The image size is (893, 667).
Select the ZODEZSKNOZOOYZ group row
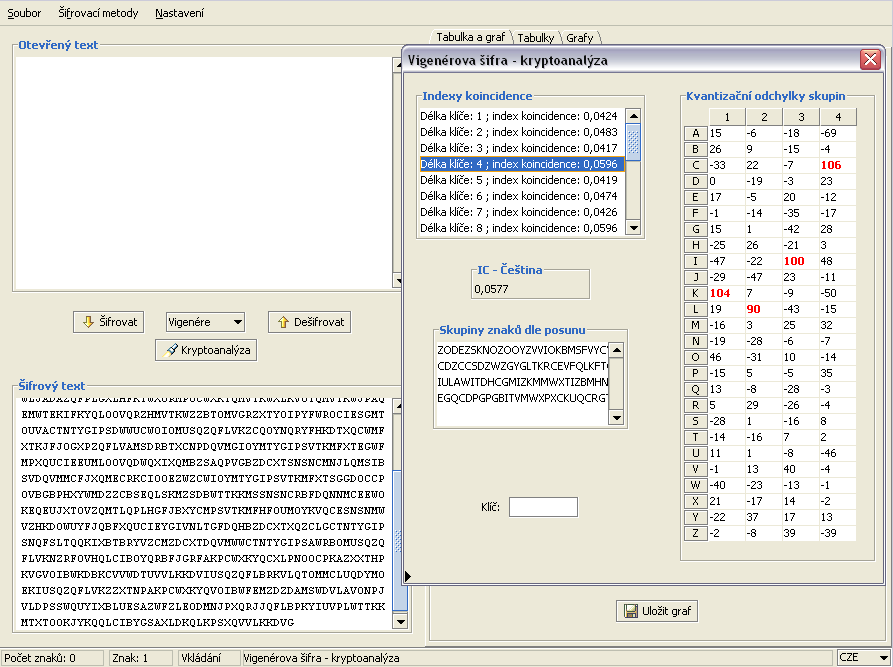tap(522, 350)
